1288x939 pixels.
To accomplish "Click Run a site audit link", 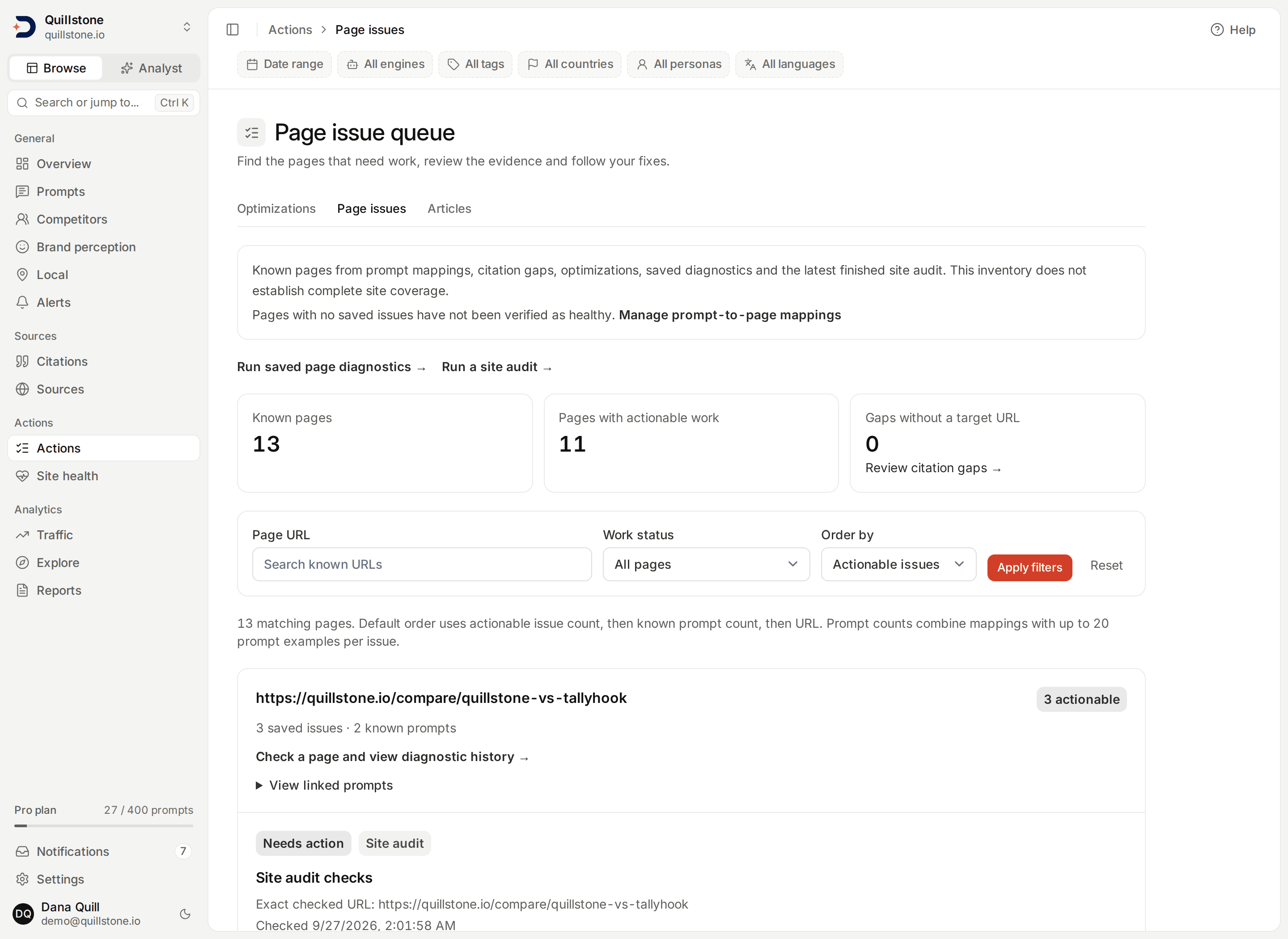I will [496, 367].
